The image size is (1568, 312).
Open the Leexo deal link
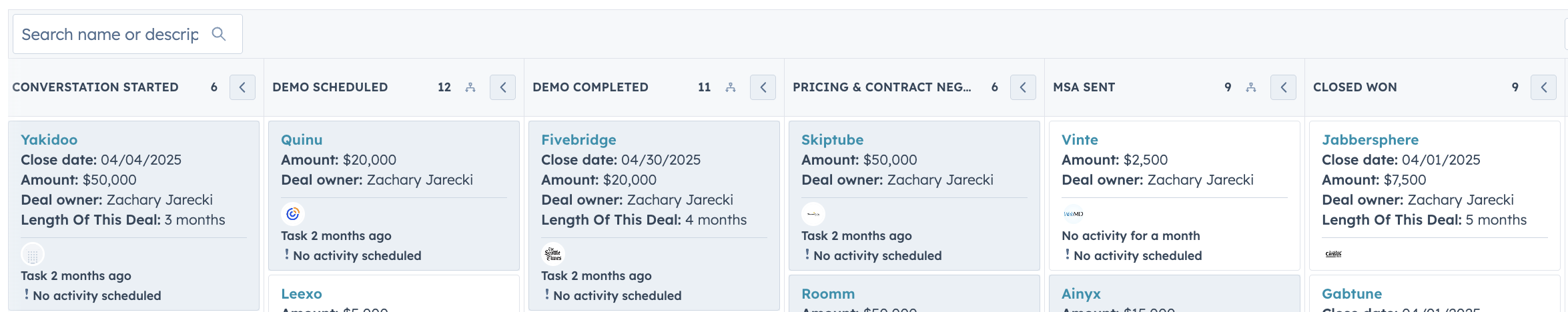tap(301, 293)
